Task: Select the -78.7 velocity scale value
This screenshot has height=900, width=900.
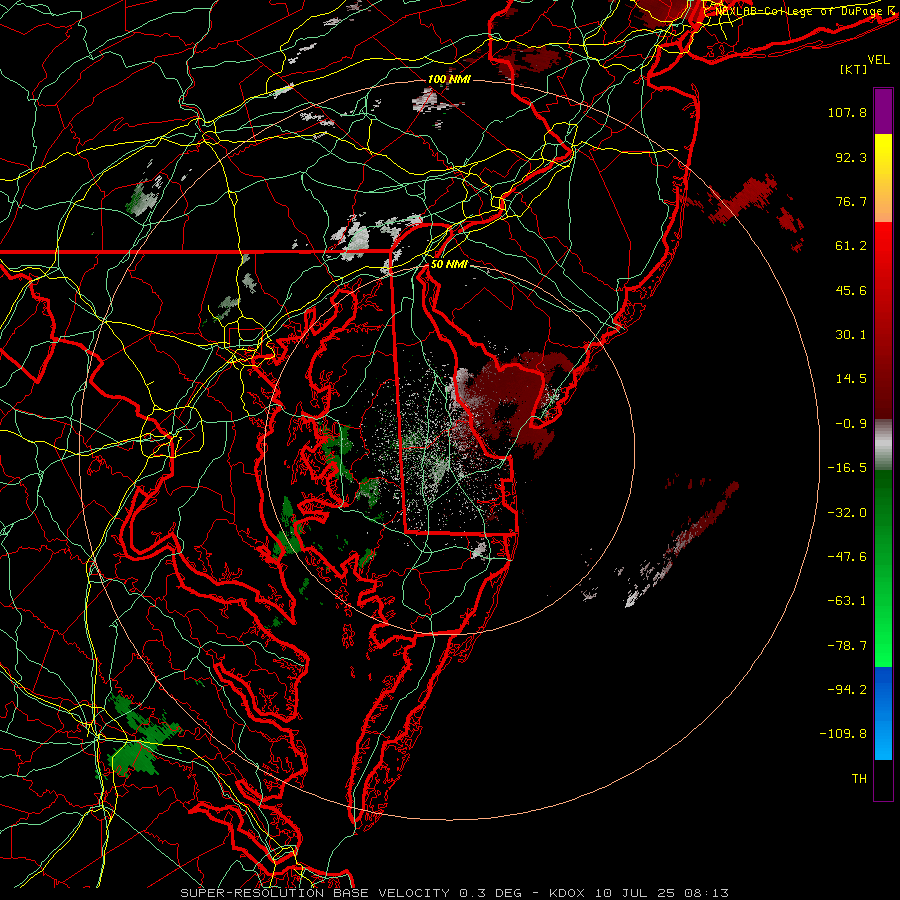Action: pyautogui.click(x=847, y=646)
